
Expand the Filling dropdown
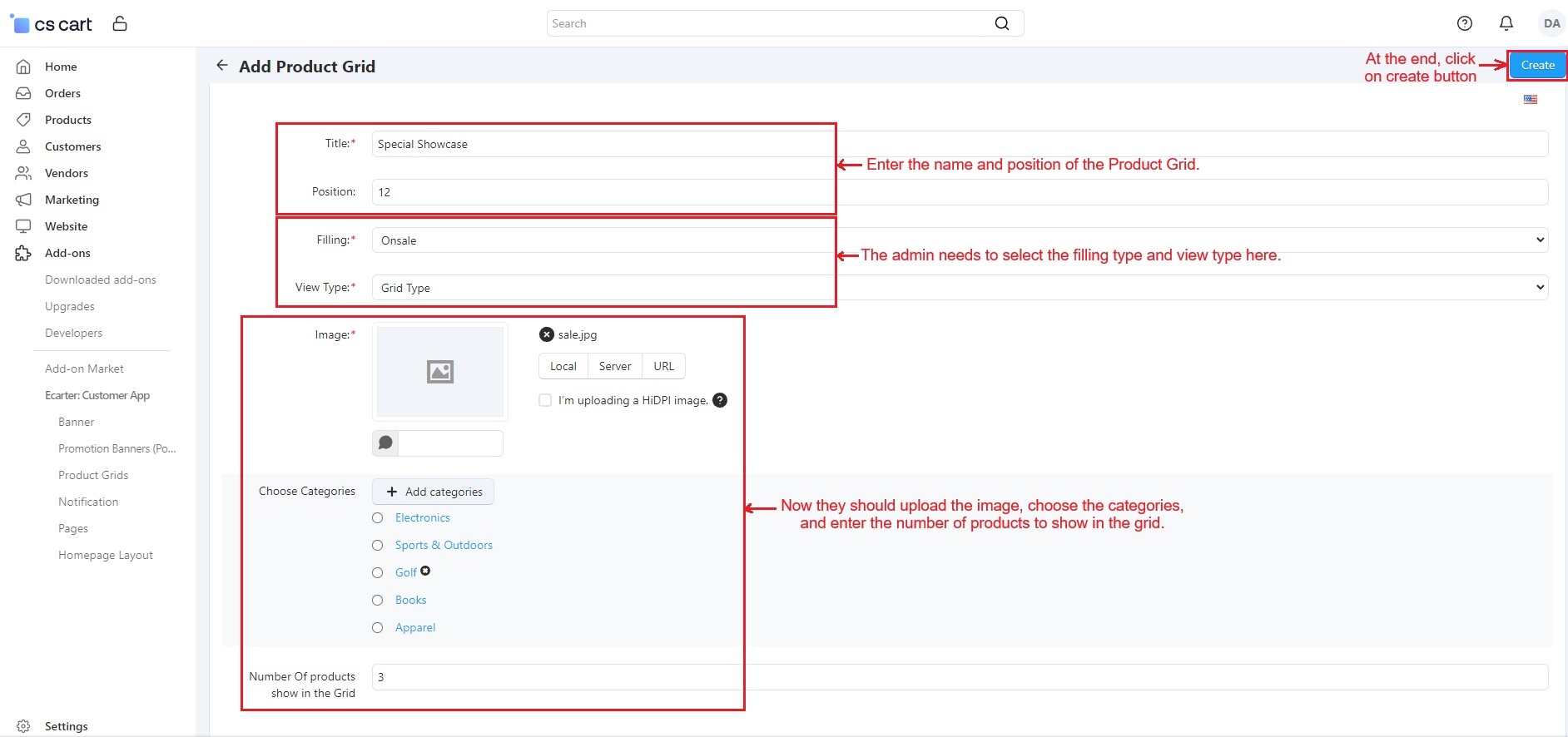pyautogui.click(x=959, y=240)
